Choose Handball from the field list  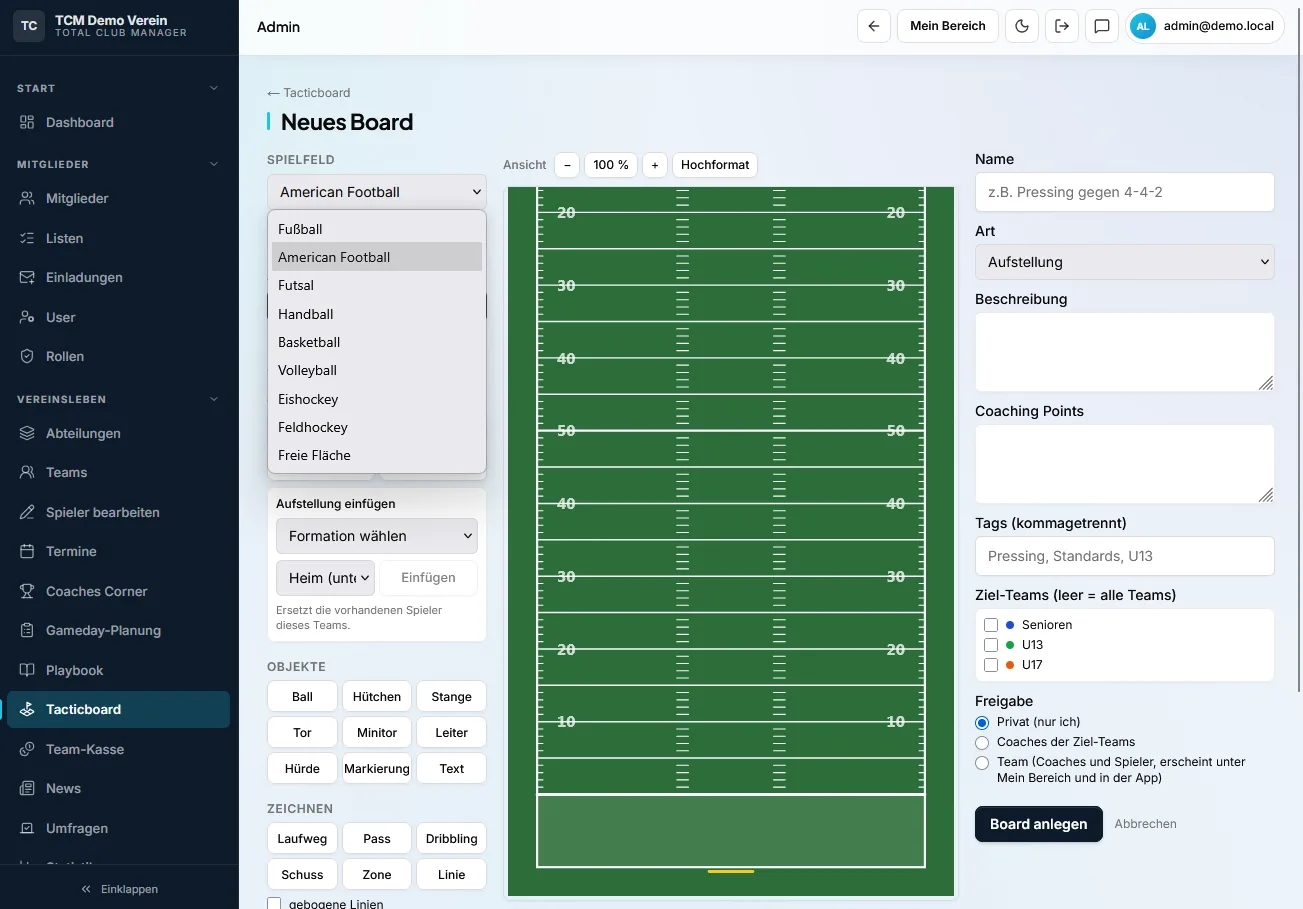pos(377,314)
